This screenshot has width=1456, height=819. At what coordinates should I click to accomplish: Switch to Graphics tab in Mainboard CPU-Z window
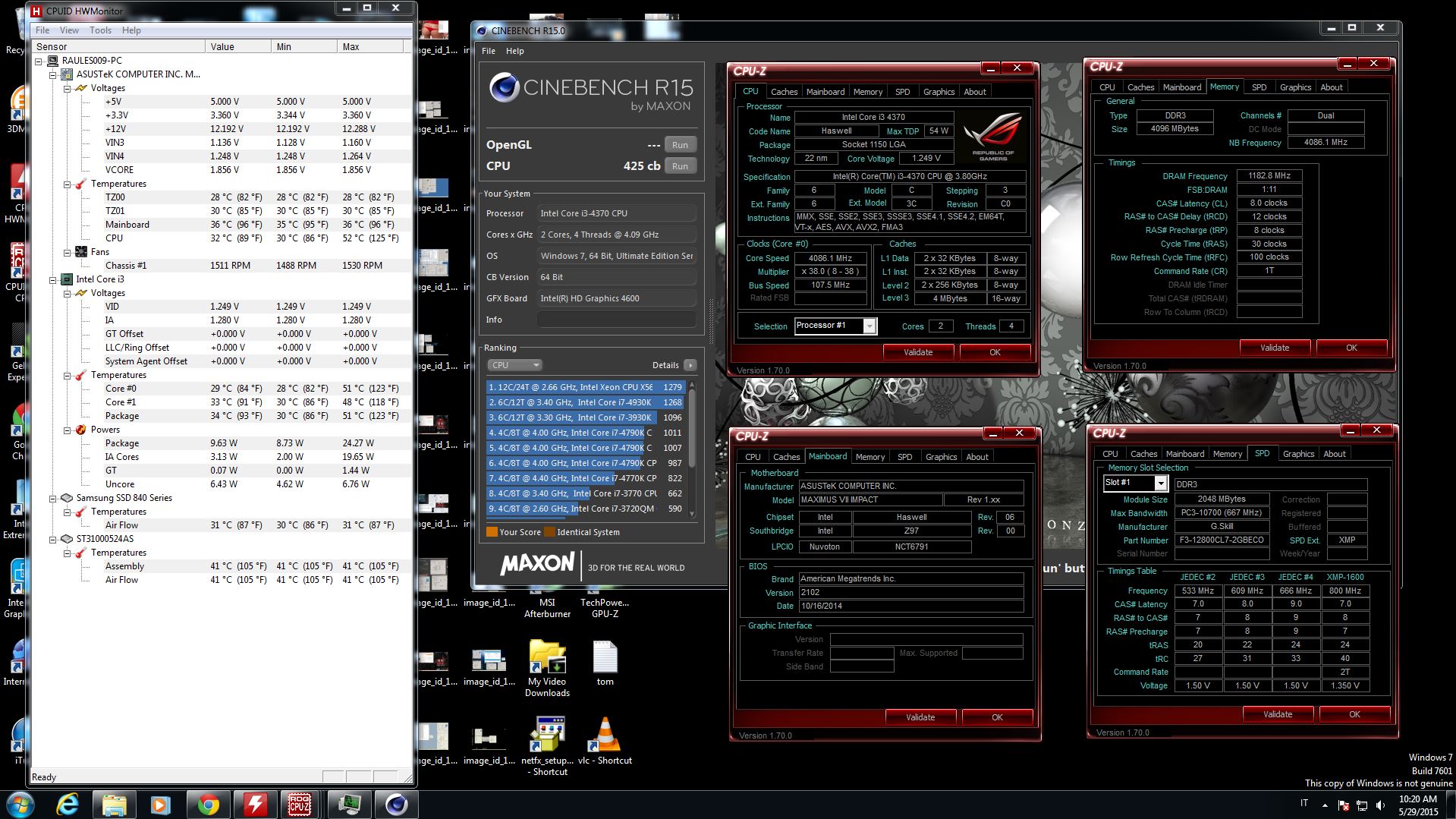point(941,457)
